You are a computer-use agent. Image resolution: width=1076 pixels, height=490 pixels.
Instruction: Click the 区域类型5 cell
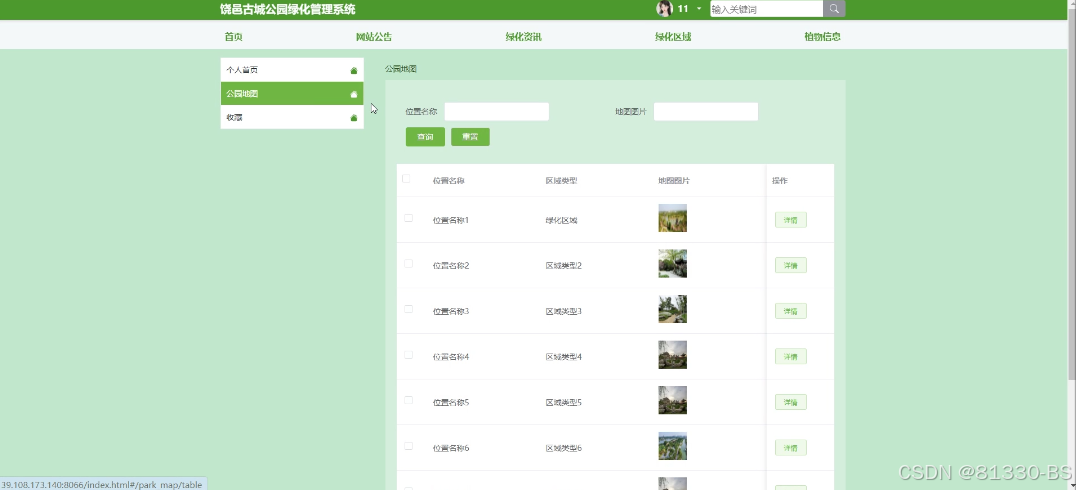[563, 403]
